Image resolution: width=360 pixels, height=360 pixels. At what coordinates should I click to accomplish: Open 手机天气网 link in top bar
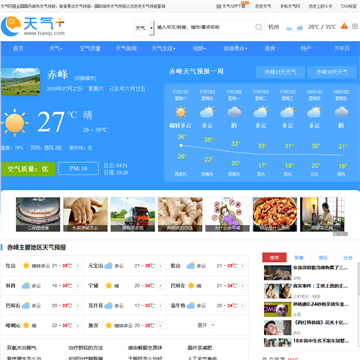pos(290,6)
